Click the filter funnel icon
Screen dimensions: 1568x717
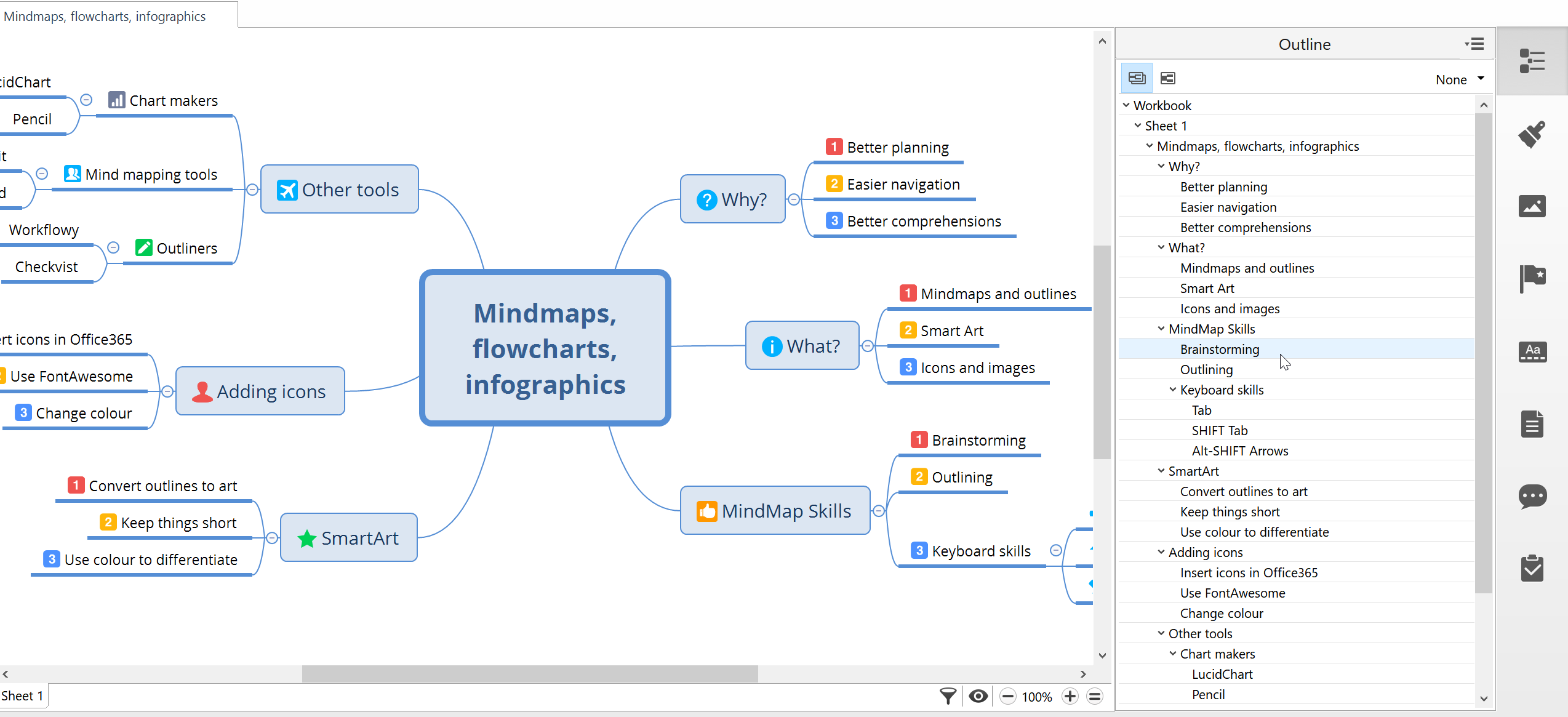[948, 696]
